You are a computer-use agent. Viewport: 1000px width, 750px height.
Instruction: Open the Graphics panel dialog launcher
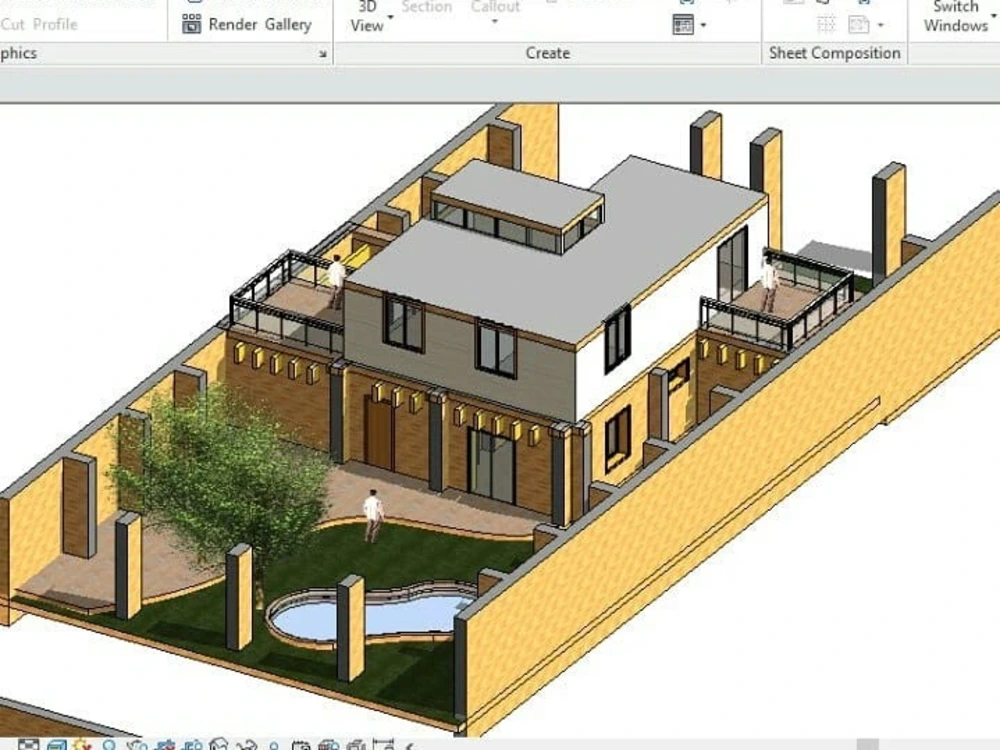click(x=322, y=53)
